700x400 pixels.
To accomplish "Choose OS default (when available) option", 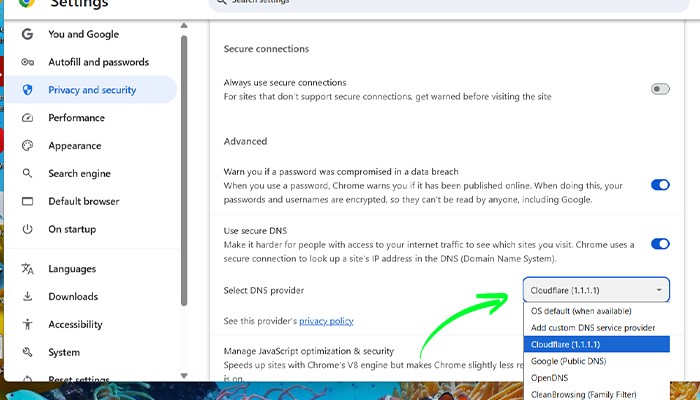I will 596,311.
